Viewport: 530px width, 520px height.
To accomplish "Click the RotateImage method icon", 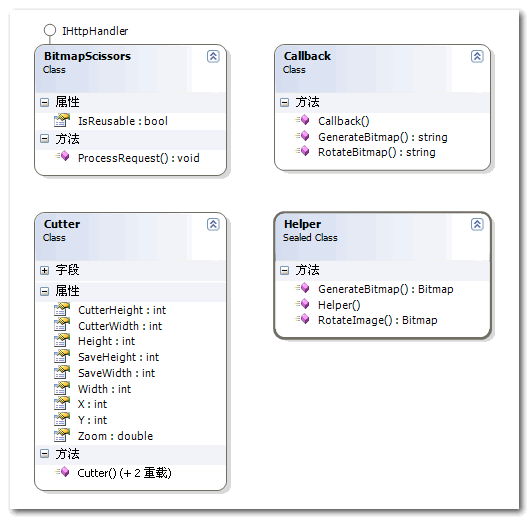I will [302, 319].
